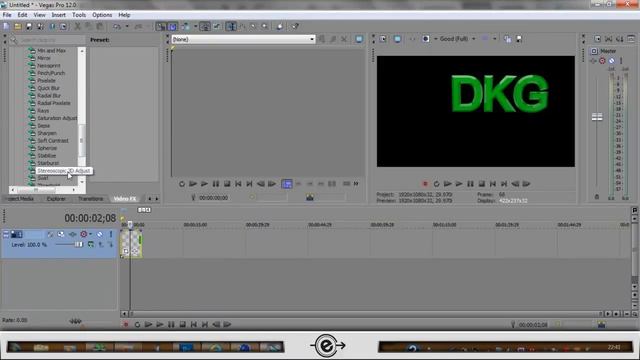
Task: Select the Soft Contrast effect
Action: tap(53, 140)
